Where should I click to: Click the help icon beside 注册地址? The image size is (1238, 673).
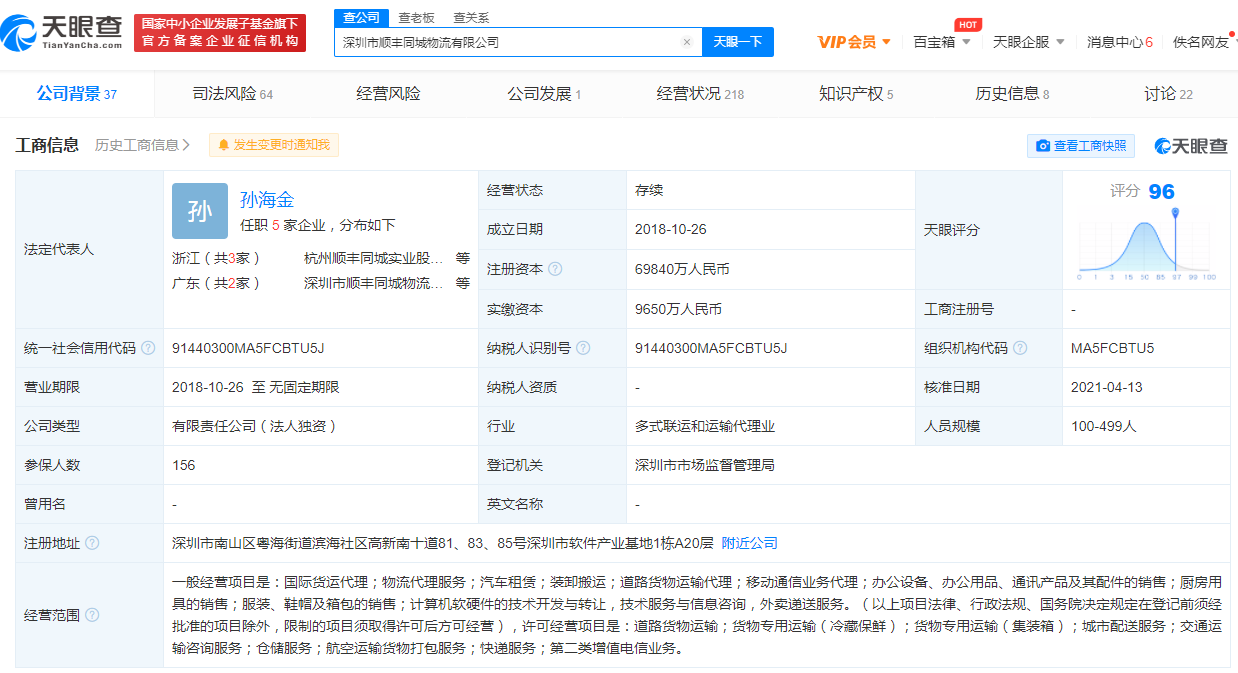(92, 543)
